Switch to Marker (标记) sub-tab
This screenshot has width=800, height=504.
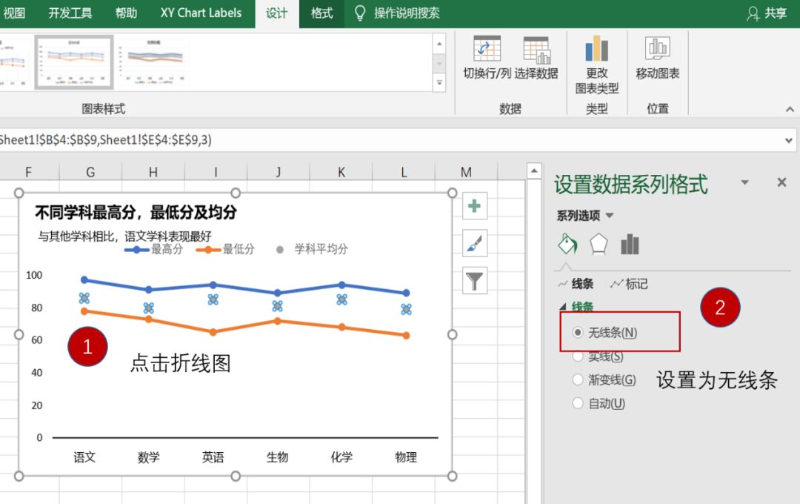point(629,284)
